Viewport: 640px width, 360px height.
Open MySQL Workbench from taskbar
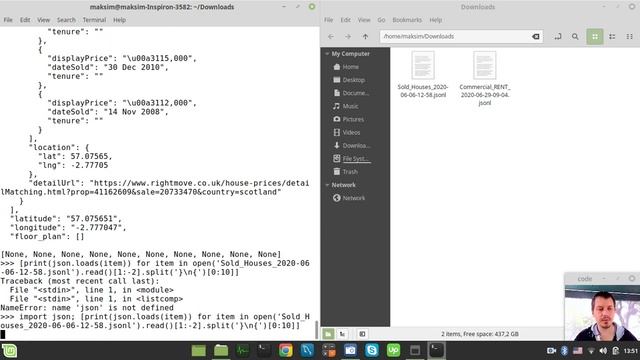point(307,351)
